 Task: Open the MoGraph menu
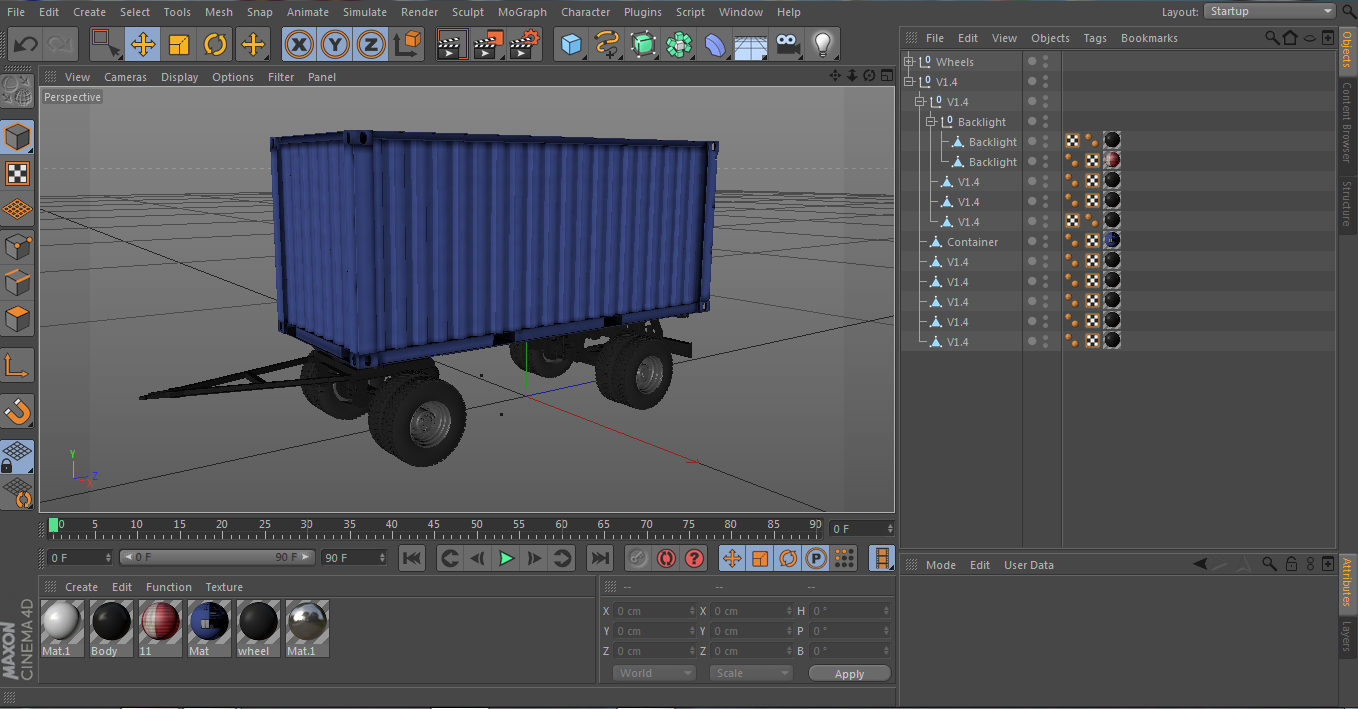(522, 12)
